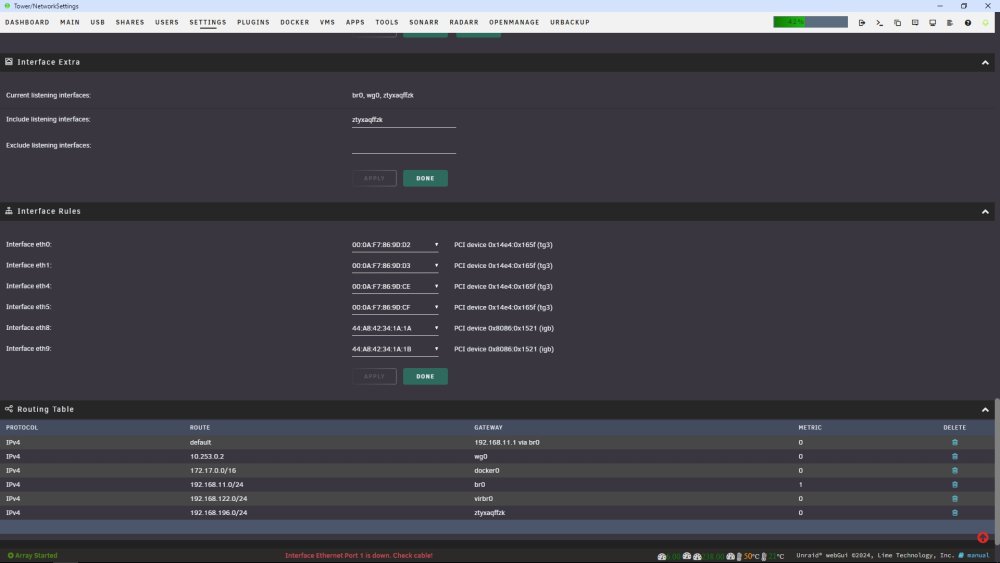Open the Radarr tab
The image size is (1000, 563).
tap(464, 22)
